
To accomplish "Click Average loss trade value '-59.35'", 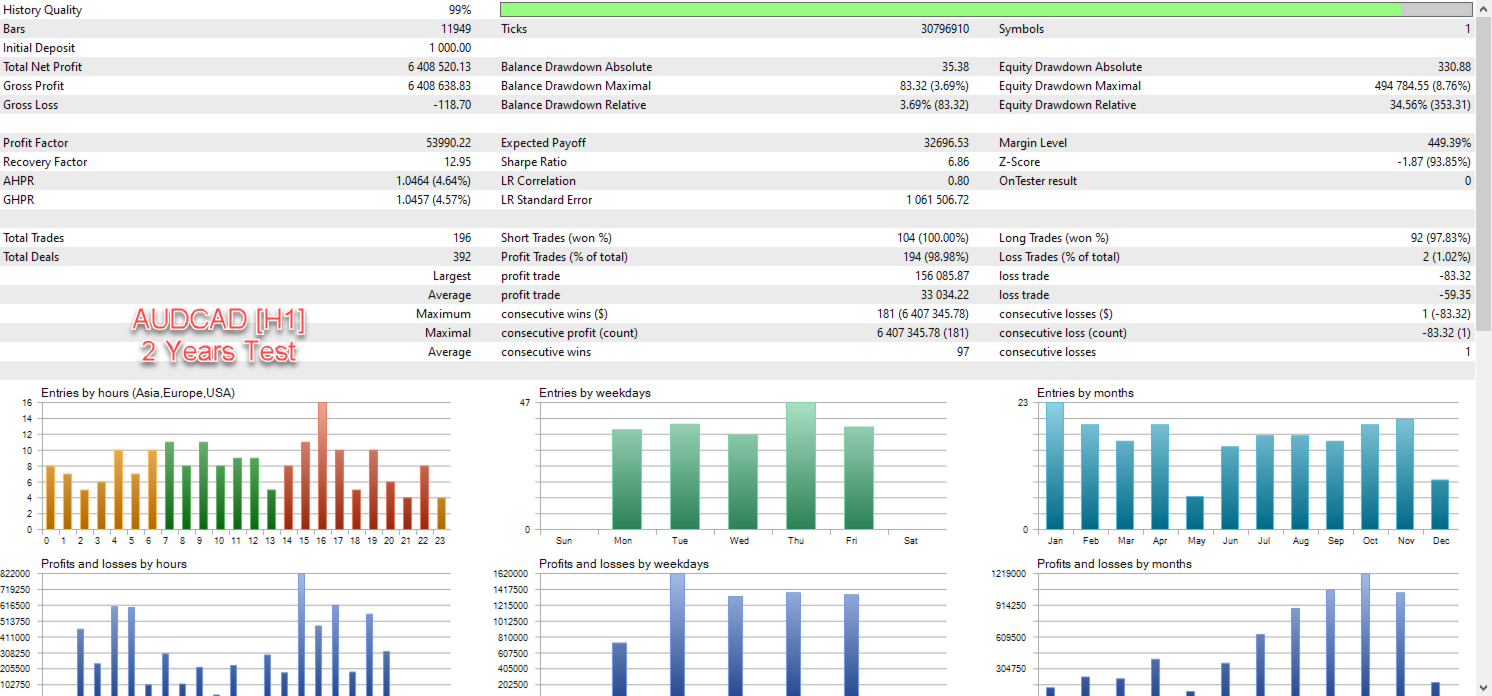I will pos(1455,295).
